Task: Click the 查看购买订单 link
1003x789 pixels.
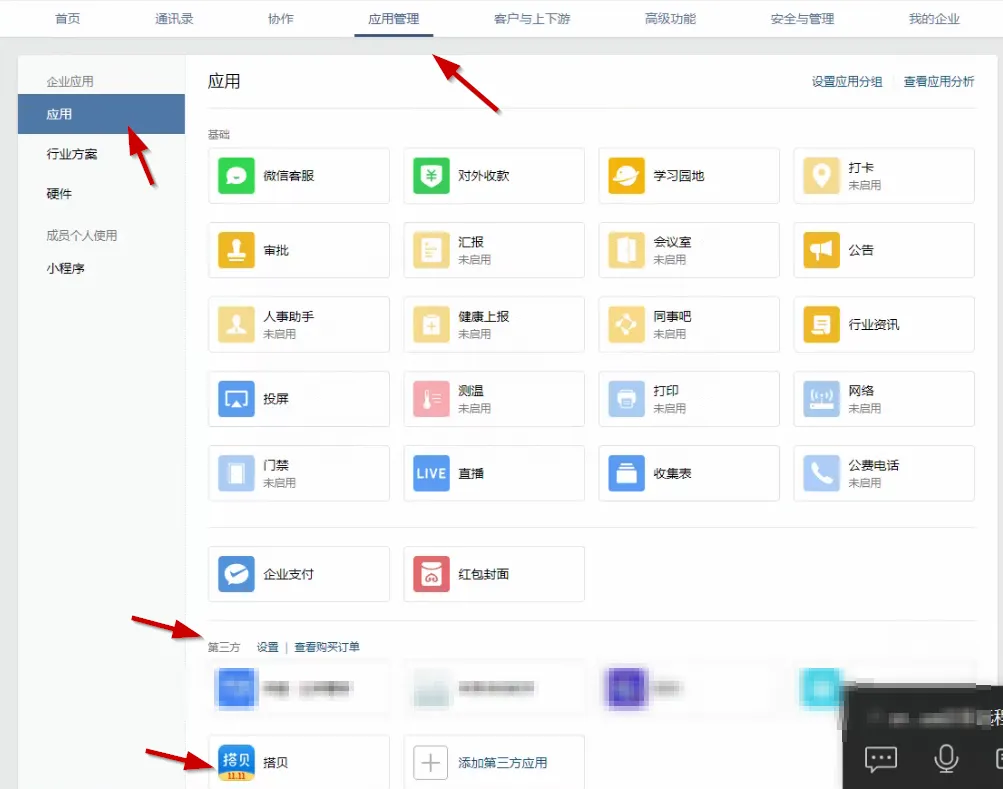Action: click(327, 647)
